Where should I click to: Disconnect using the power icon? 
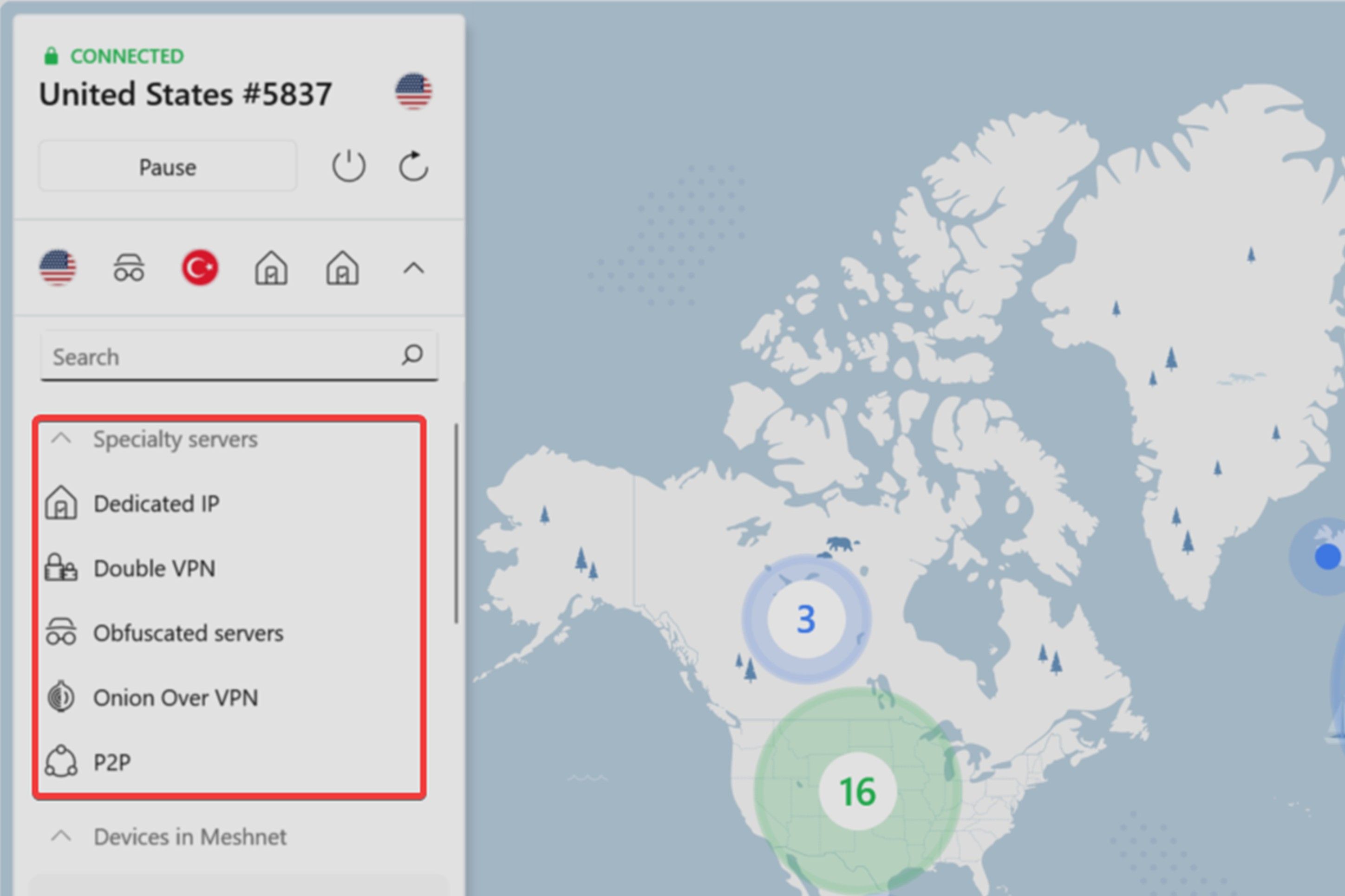point(349,166)
